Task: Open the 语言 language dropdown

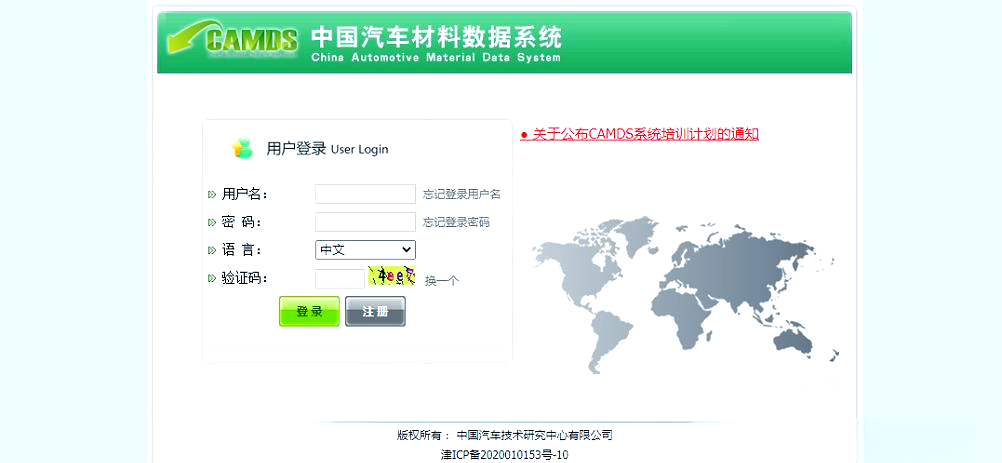Action: click(x=365, y=250)
